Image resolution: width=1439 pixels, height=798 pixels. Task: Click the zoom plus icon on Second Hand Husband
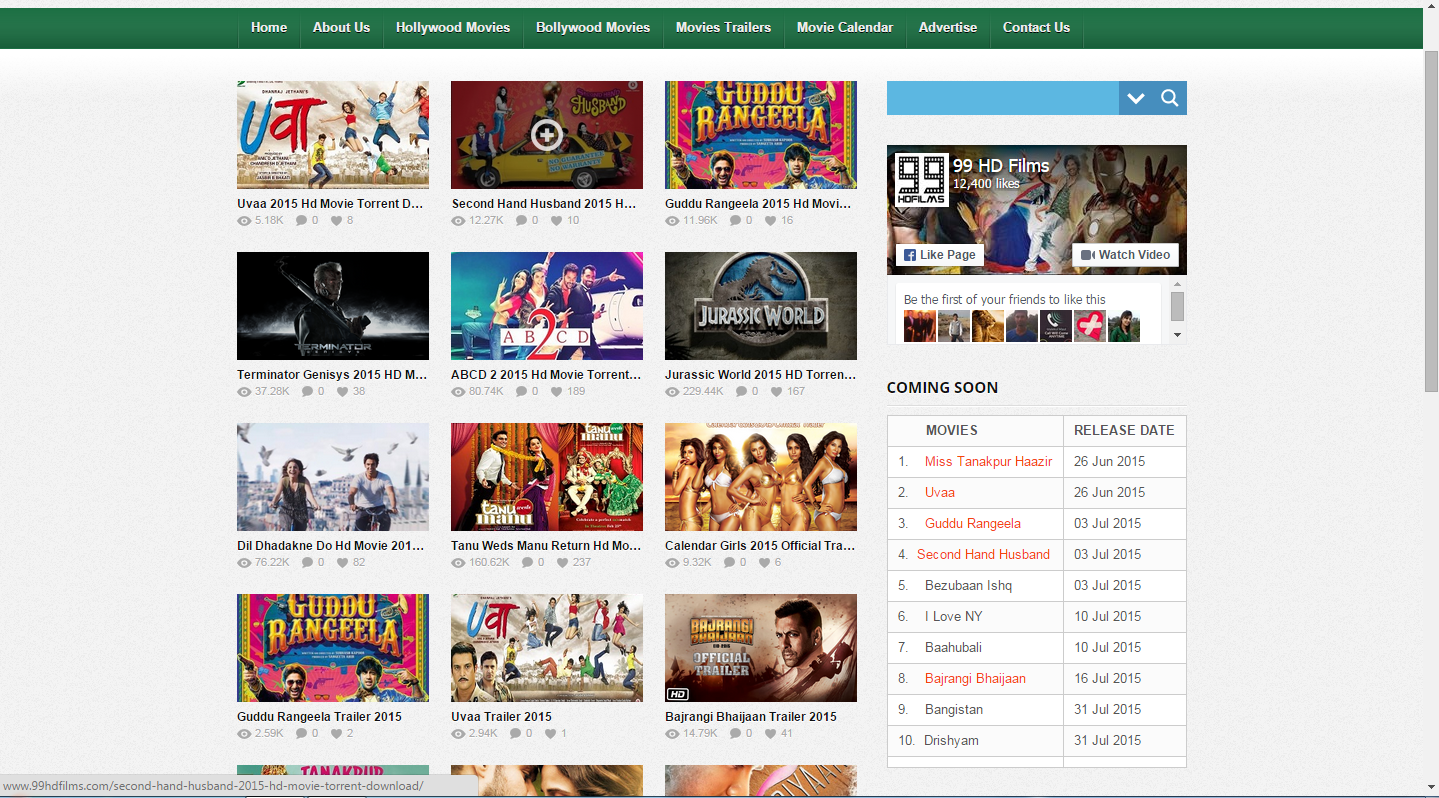[x=547, y=134]
